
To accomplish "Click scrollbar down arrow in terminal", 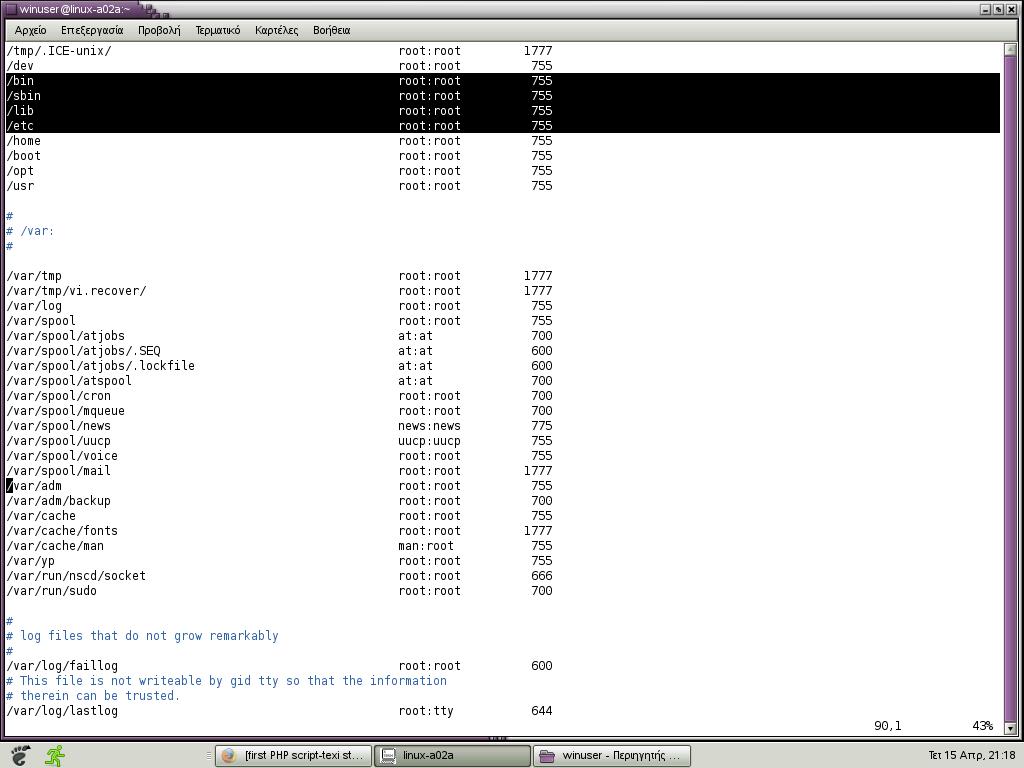I will 1010,728.
